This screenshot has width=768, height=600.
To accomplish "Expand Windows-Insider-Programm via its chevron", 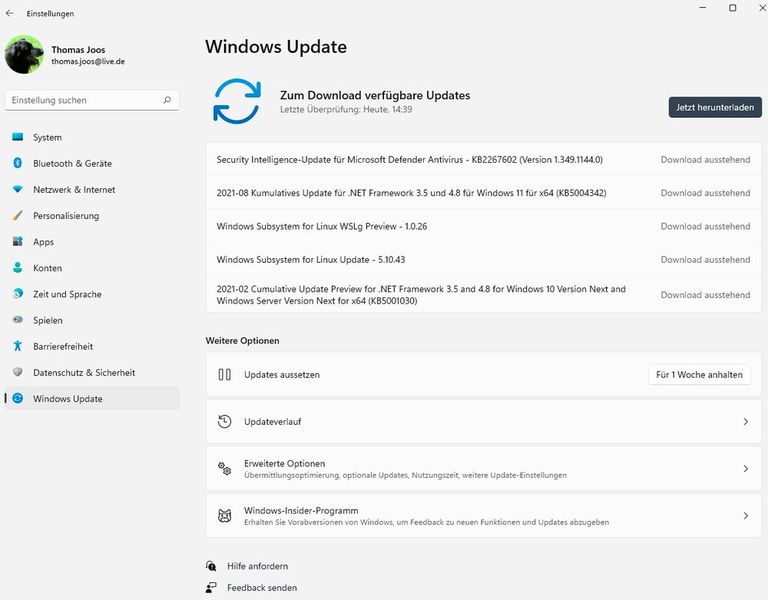I will click(745, 516).
